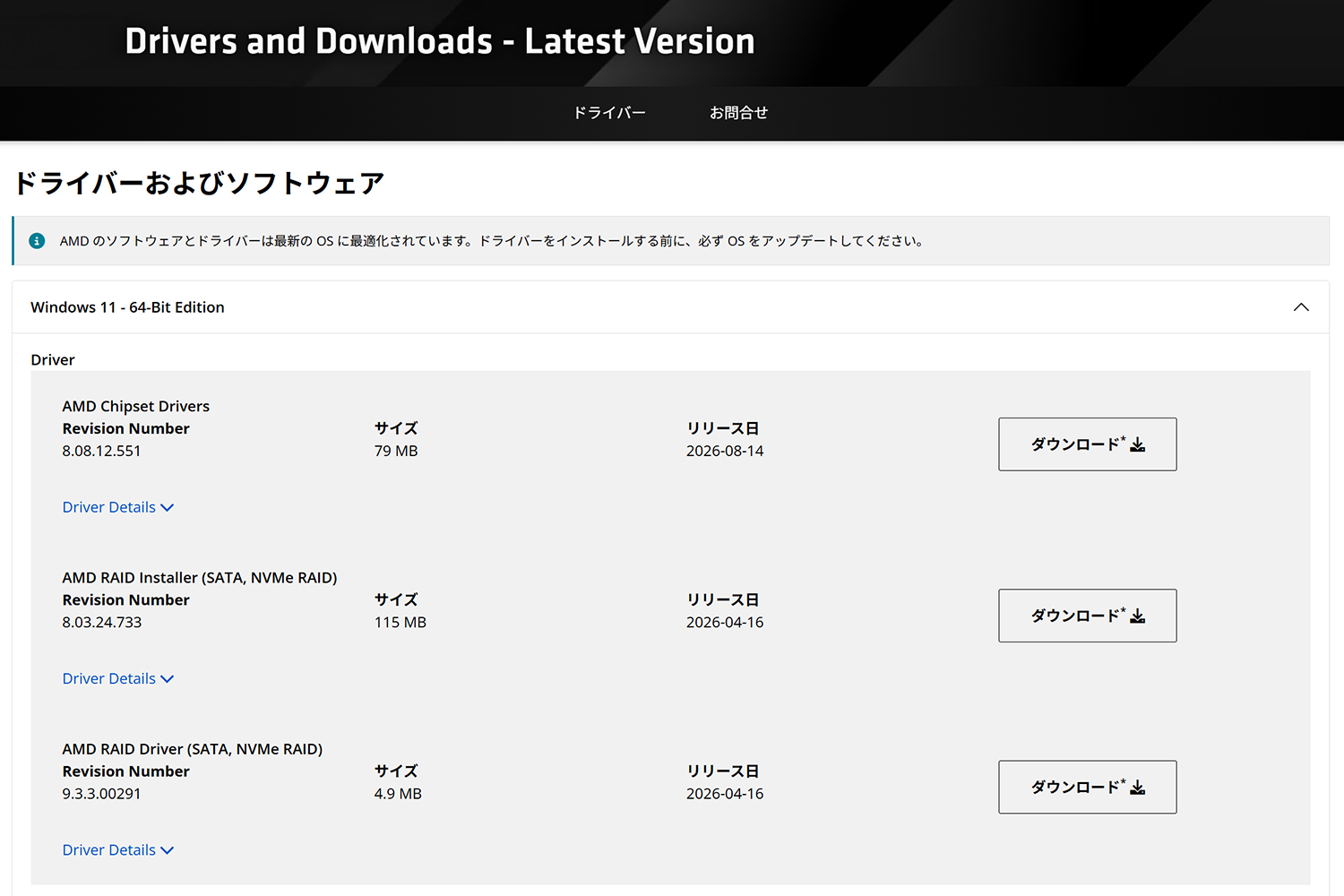This screenshot has width=1344, height=896.
Task: Select the OS update notice text
Action: tap(492, 241)
